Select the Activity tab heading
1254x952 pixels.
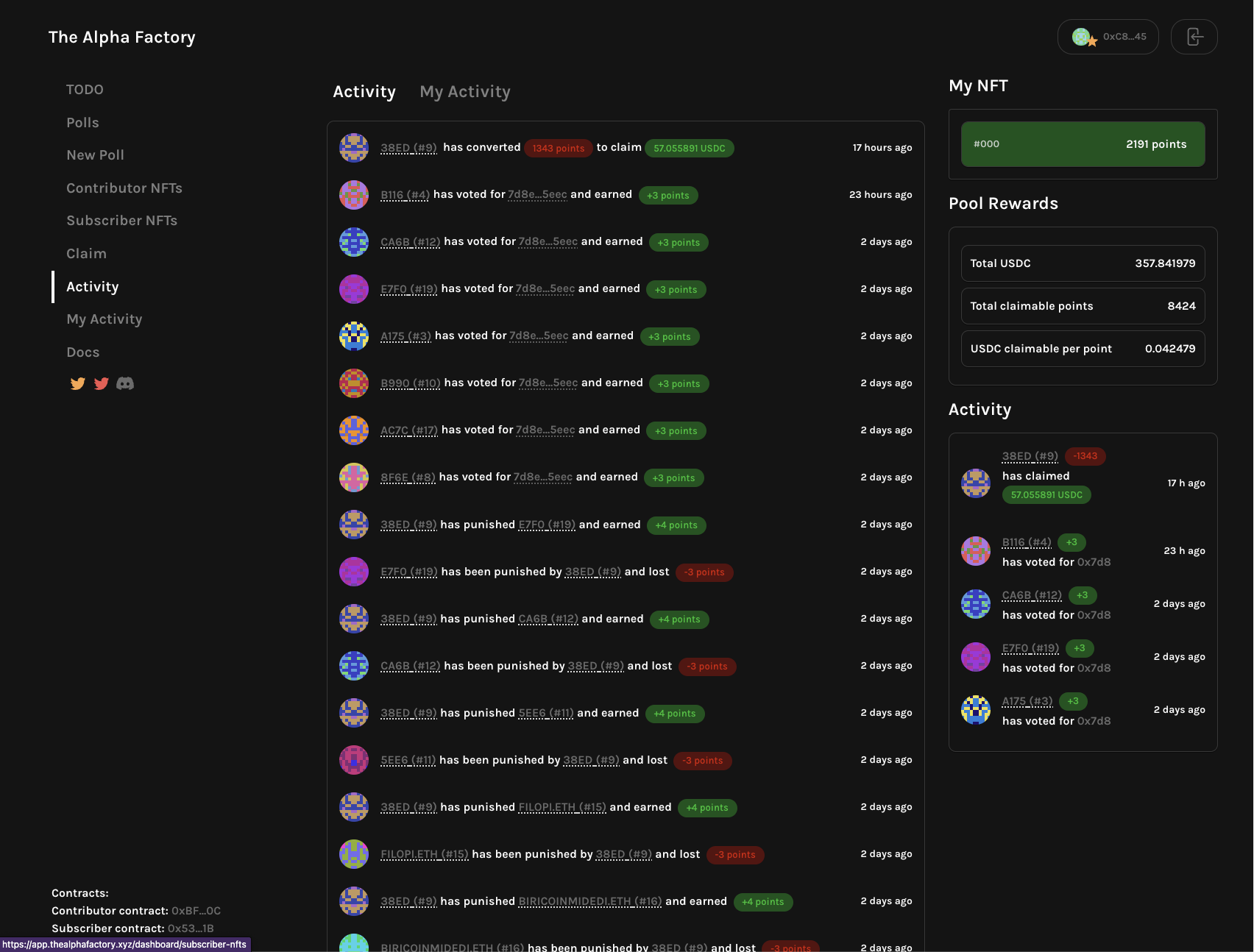[x=364, y=92]
